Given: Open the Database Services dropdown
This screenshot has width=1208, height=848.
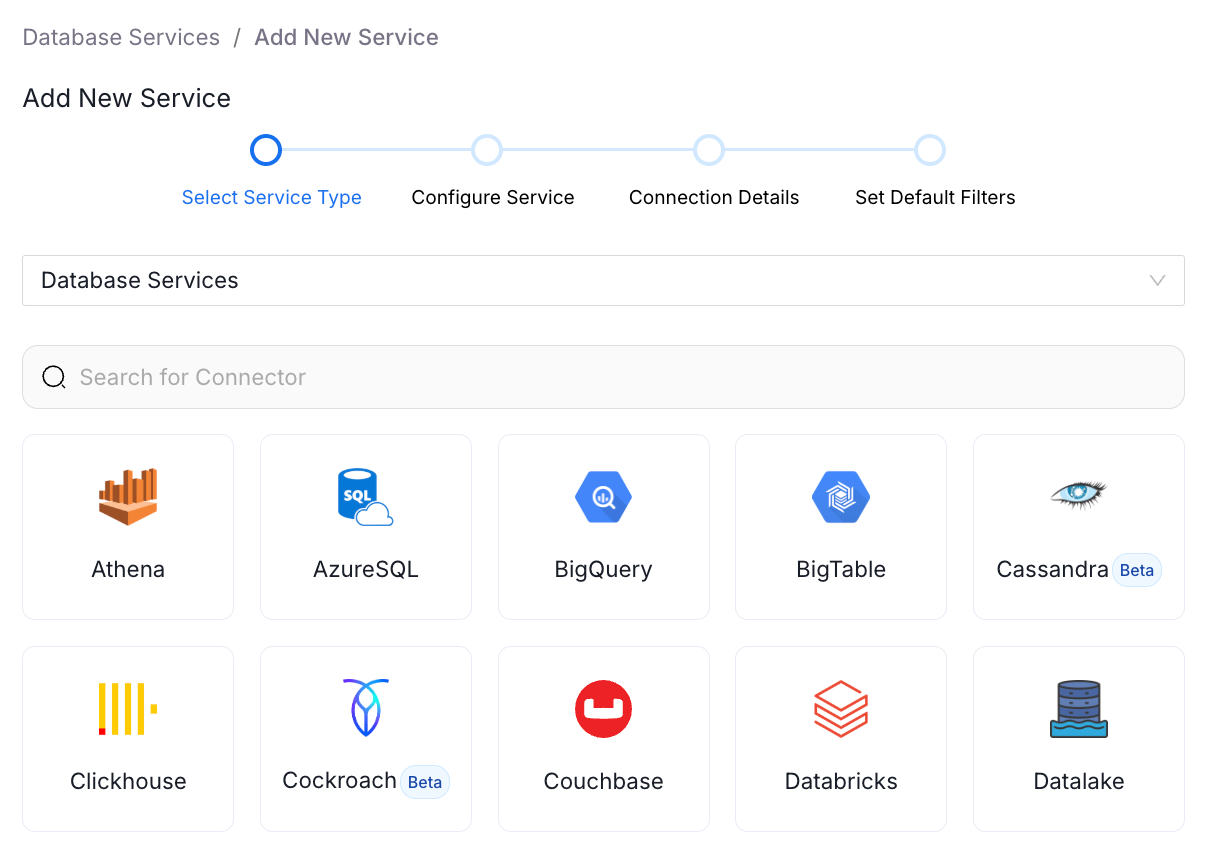Looking at the screenshot, I should (x=603, y=280).
